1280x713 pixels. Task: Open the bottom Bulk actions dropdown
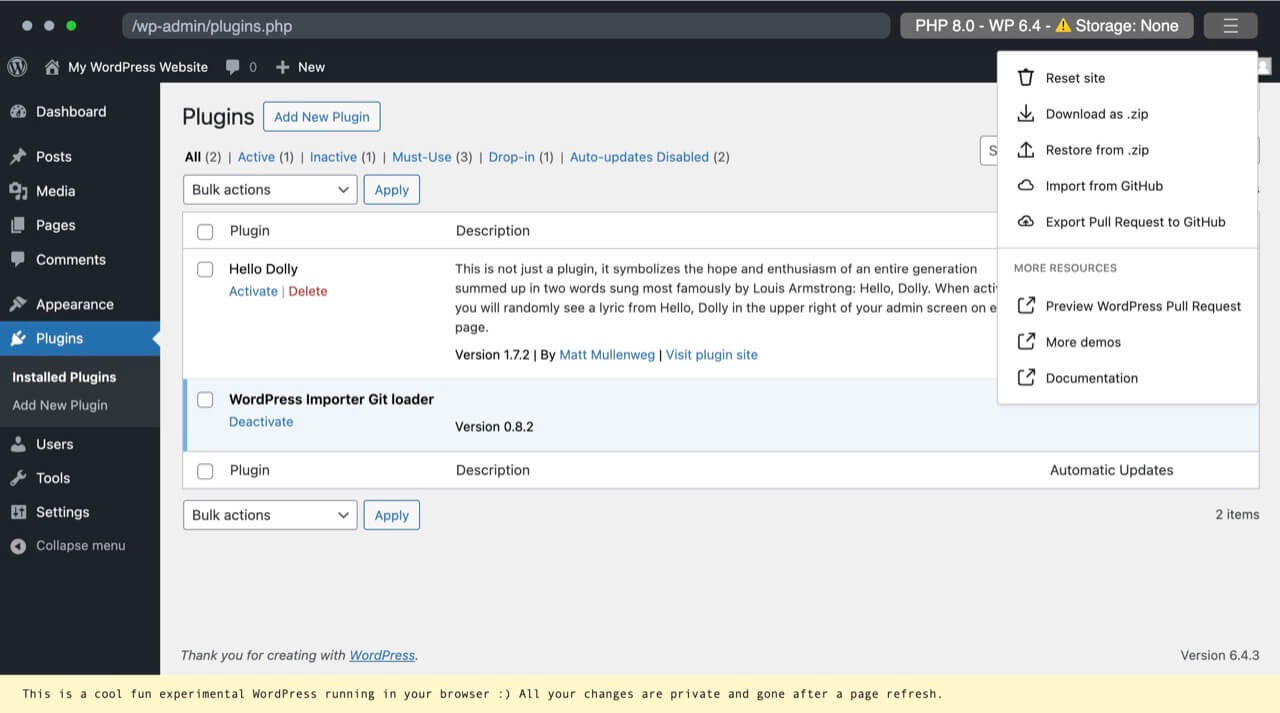coord(269,514)
